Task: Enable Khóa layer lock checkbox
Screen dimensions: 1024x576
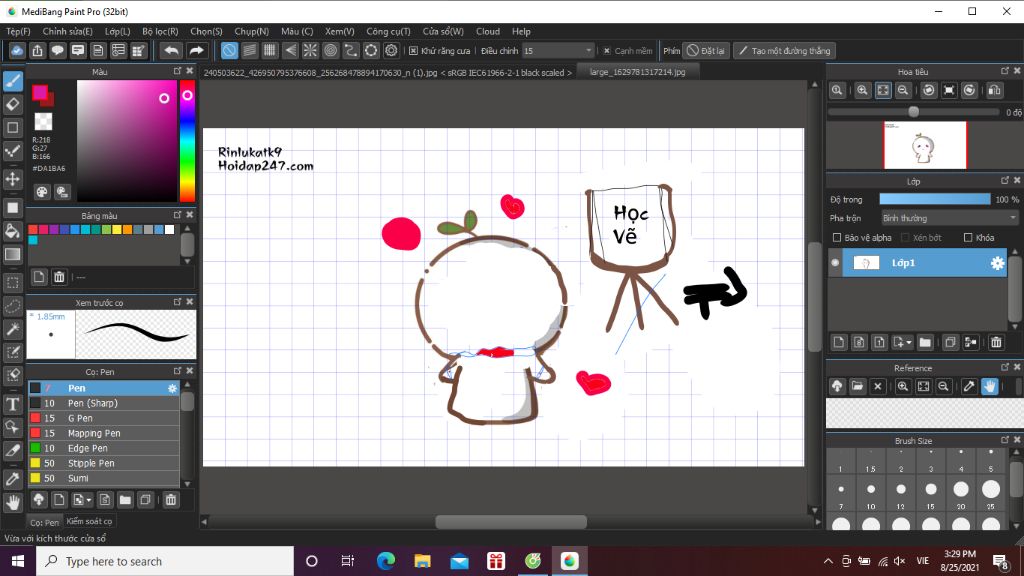Action: coord(968,238)
